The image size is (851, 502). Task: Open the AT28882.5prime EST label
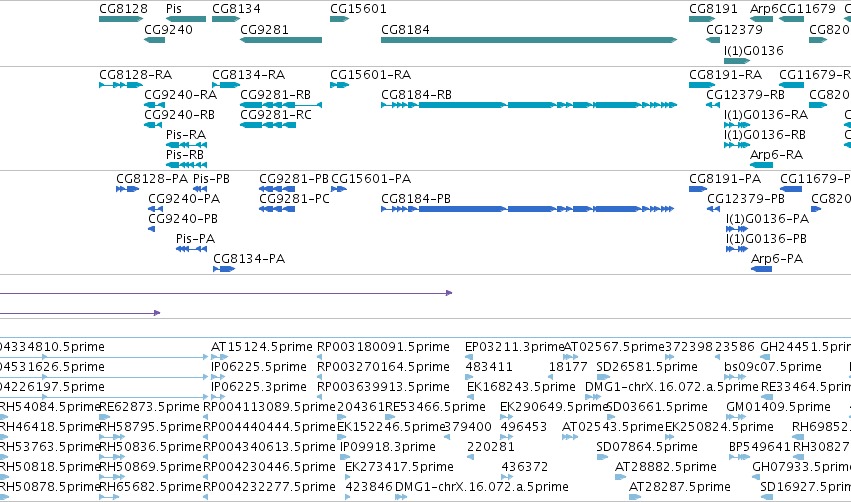pos(666,467)
